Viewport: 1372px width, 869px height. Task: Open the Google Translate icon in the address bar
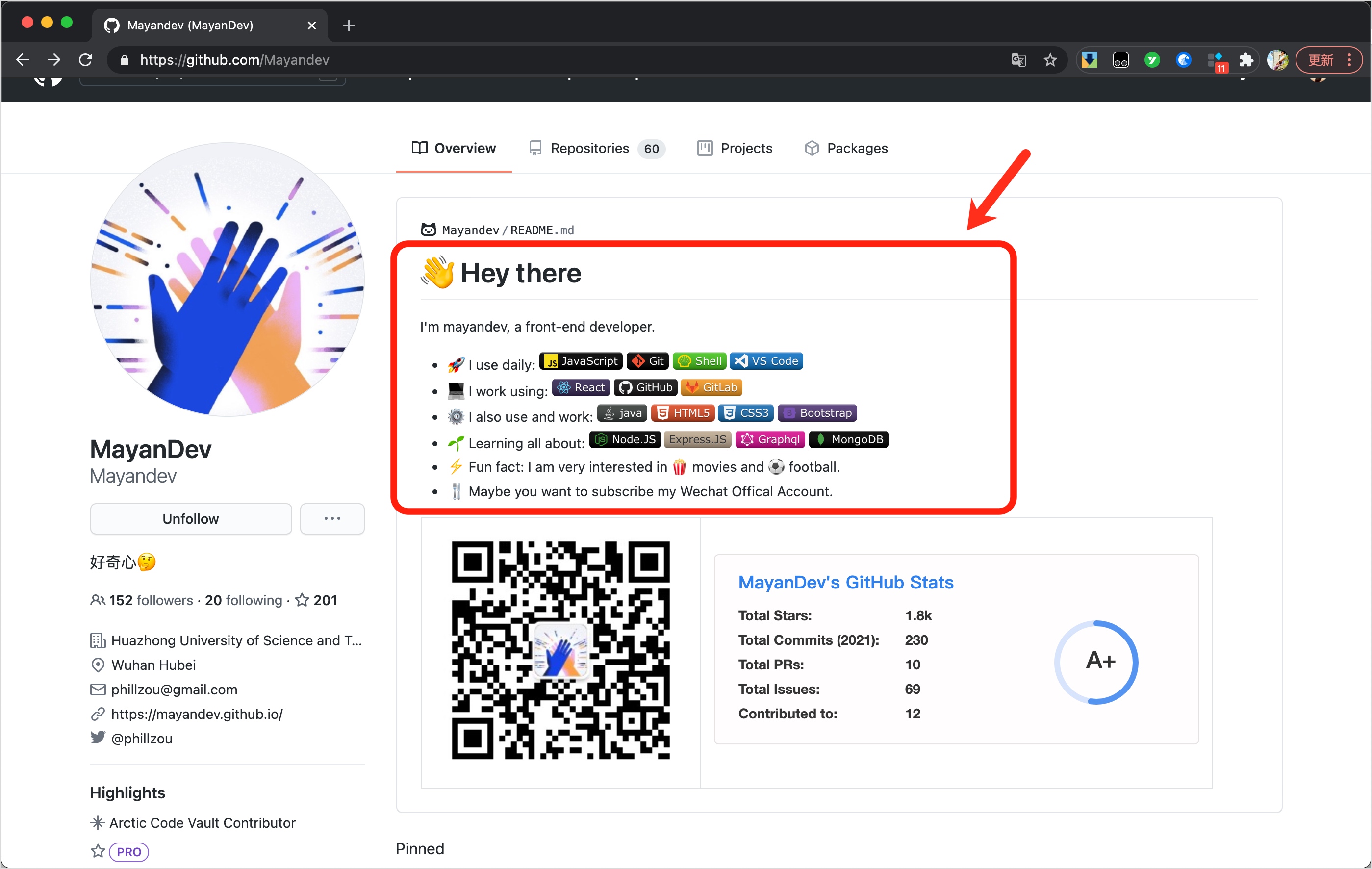point(1018,60)
